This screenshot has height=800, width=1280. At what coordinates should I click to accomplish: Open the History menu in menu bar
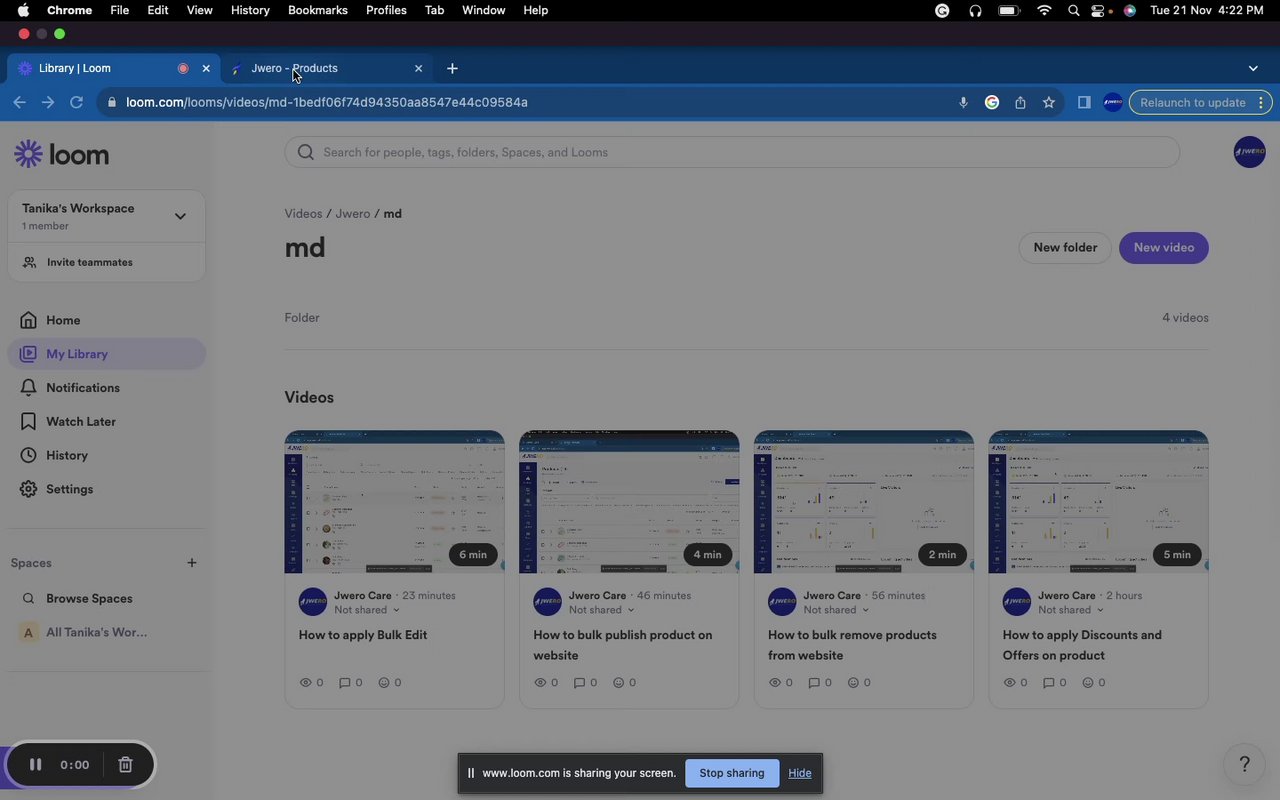pos(250,10)
